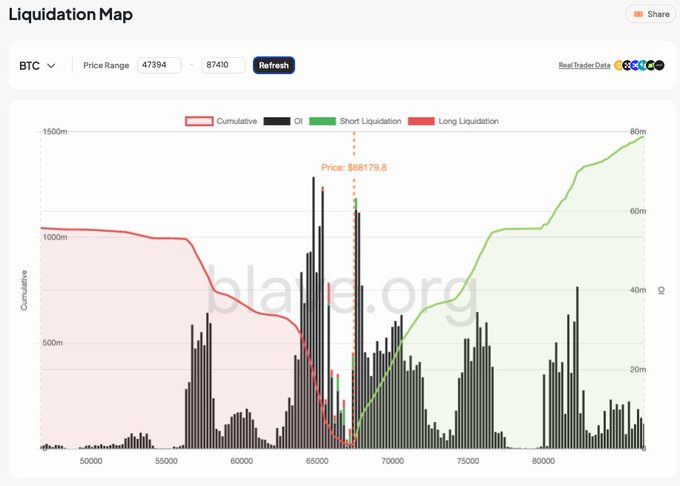Click the 60m right axis label
Screen dimensions: 680x486
638,211
